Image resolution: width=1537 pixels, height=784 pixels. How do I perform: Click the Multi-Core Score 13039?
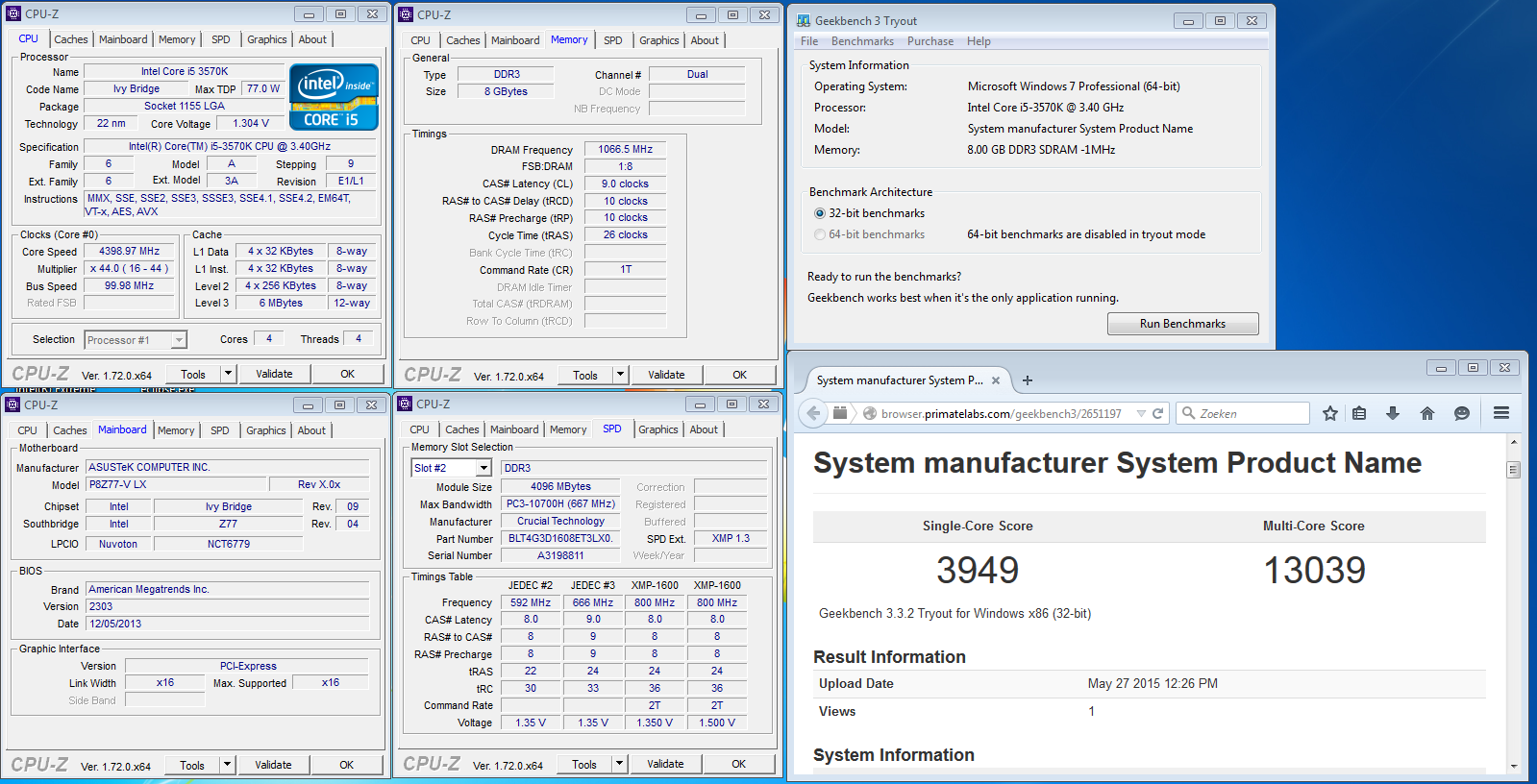coord(1314,570)
